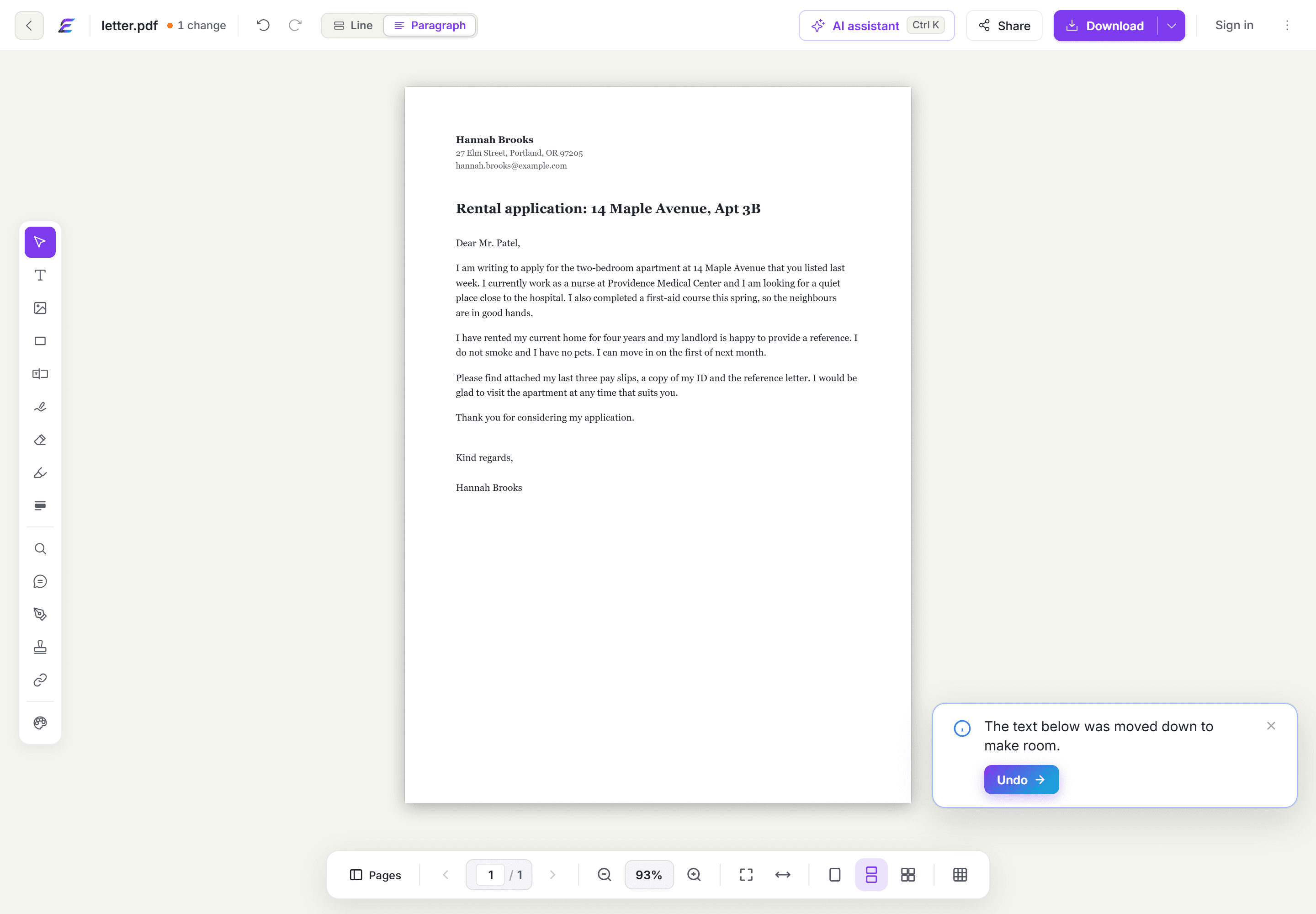Zoom in with the plus magnifier

click(694, 875)
